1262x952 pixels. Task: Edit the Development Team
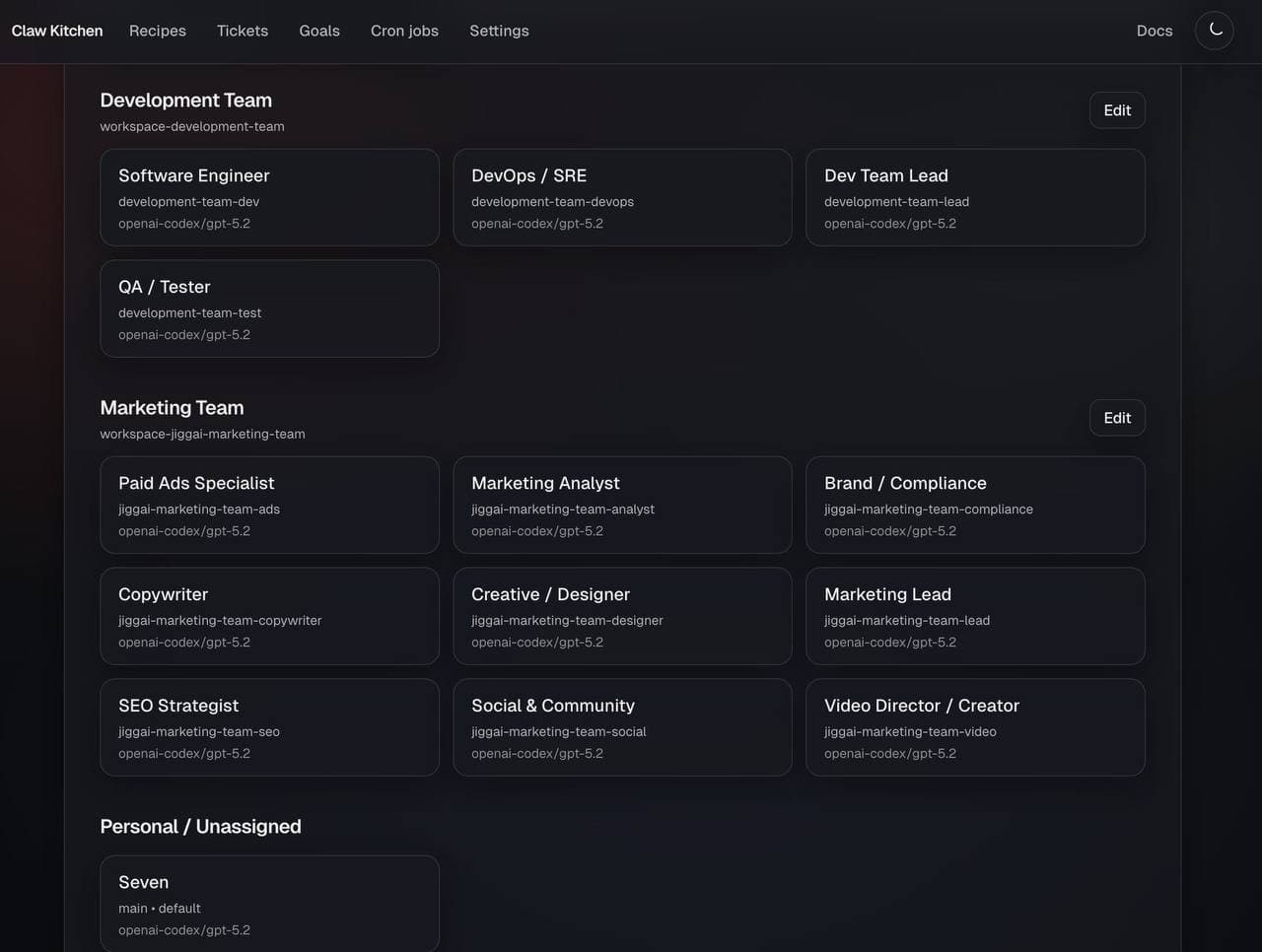pyautogui.click(x=1117, y=110)
